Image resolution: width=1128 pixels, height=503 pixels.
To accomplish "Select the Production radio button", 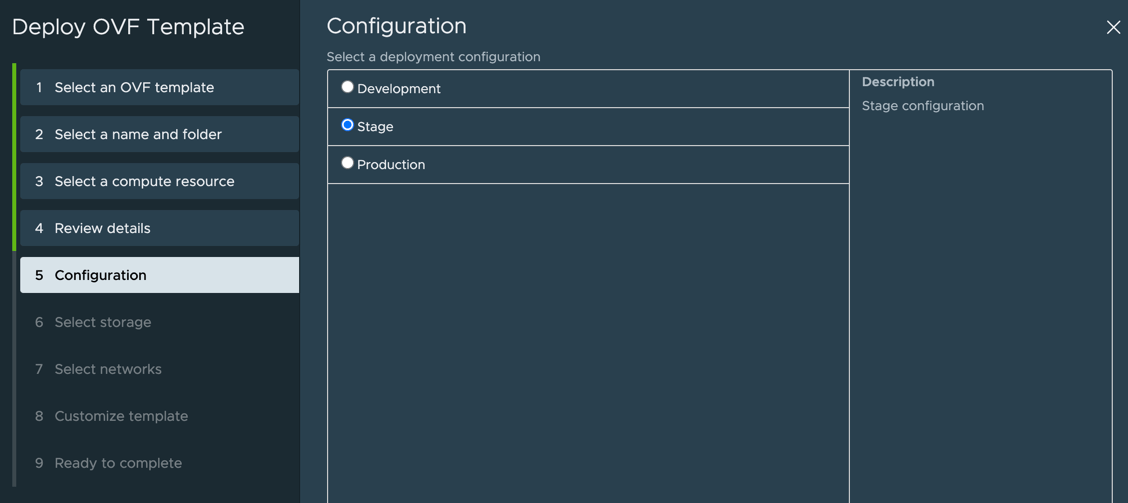I will 347,163.
